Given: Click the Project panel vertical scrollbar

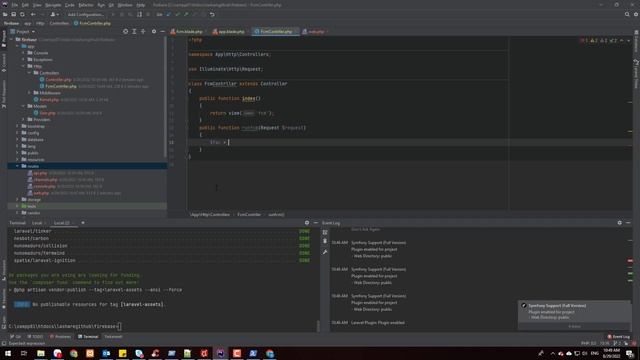Looking at the screenshot, I should (x=165, y=98).
